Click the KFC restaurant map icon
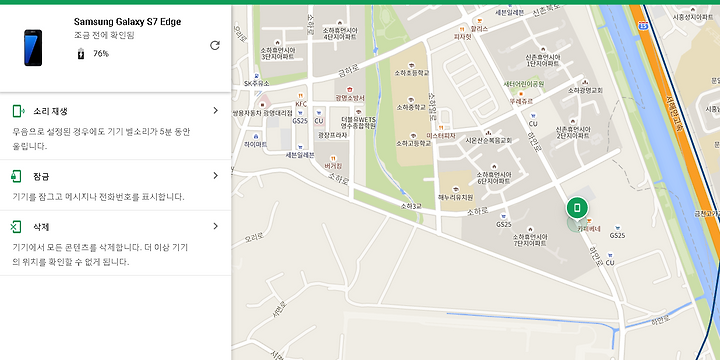 301,96
